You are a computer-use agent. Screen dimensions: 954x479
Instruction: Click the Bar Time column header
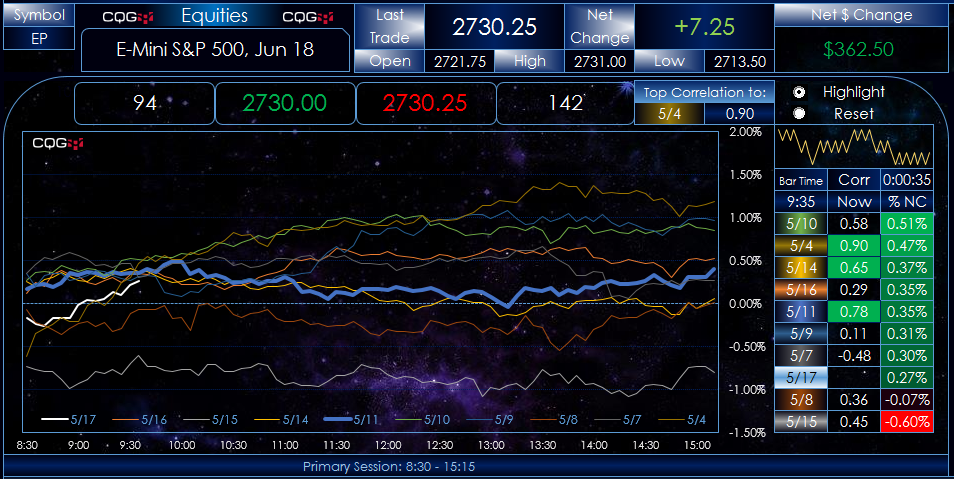[x=801, y=181]
